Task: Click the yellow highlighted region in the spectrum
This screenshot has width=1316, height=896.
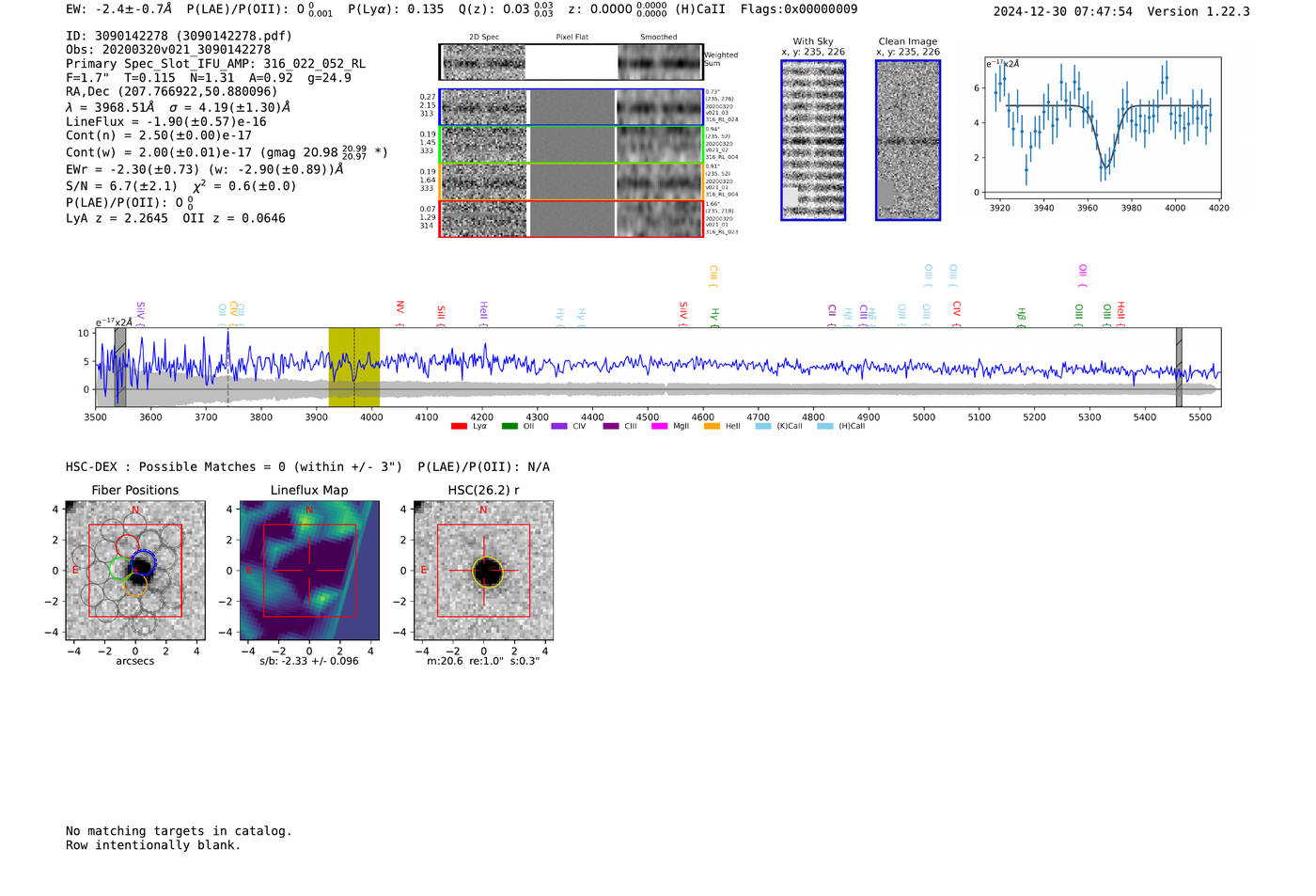Action: 353,367
